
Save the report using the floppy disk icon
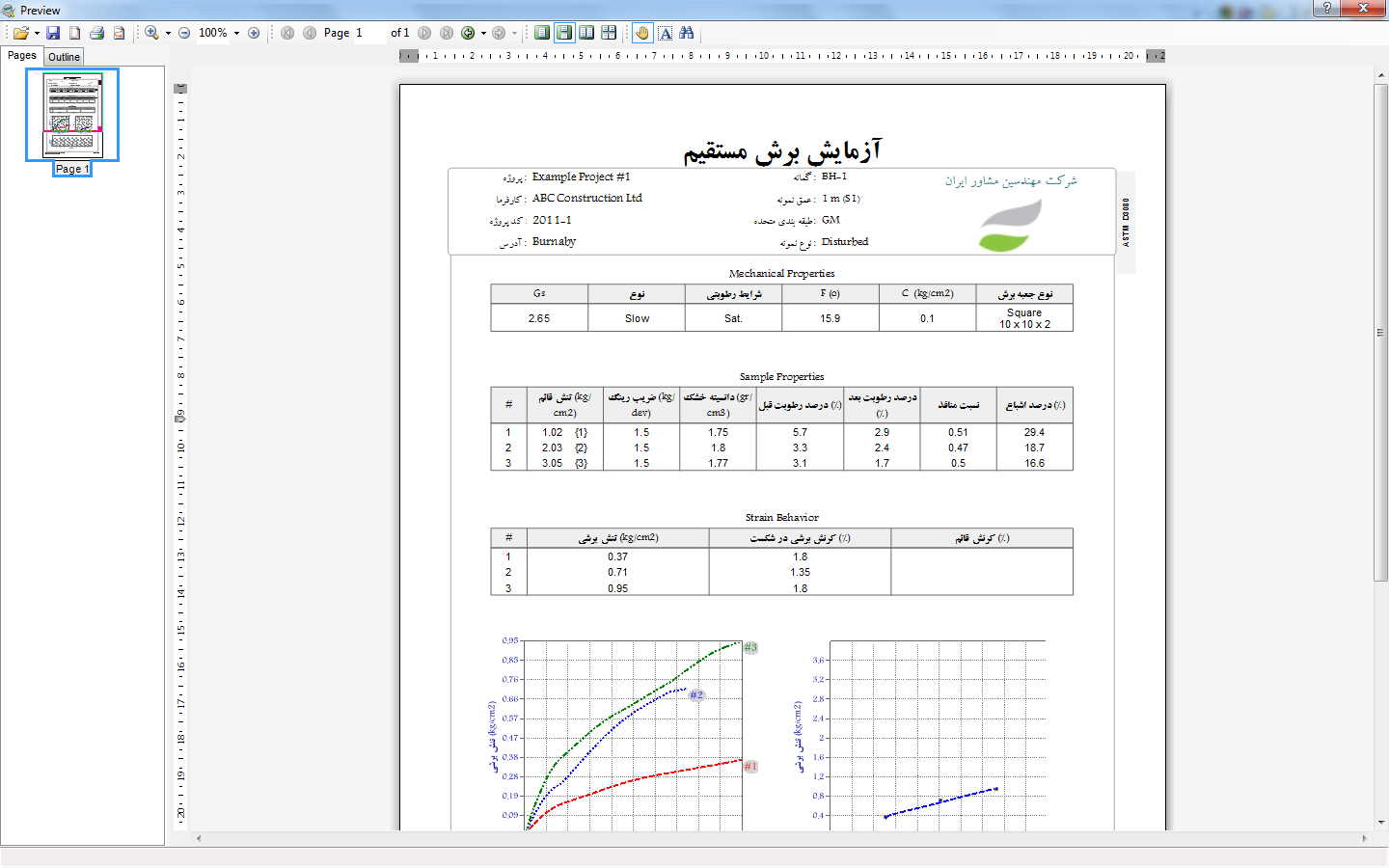pos(53,33)
